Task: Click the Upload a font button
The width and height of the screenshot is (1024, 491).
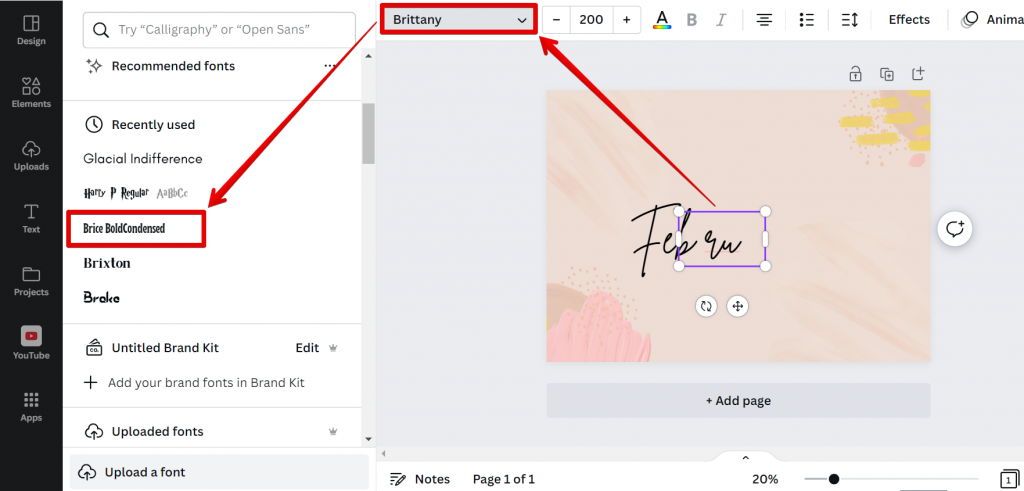Action: click(x=219, y=472)
